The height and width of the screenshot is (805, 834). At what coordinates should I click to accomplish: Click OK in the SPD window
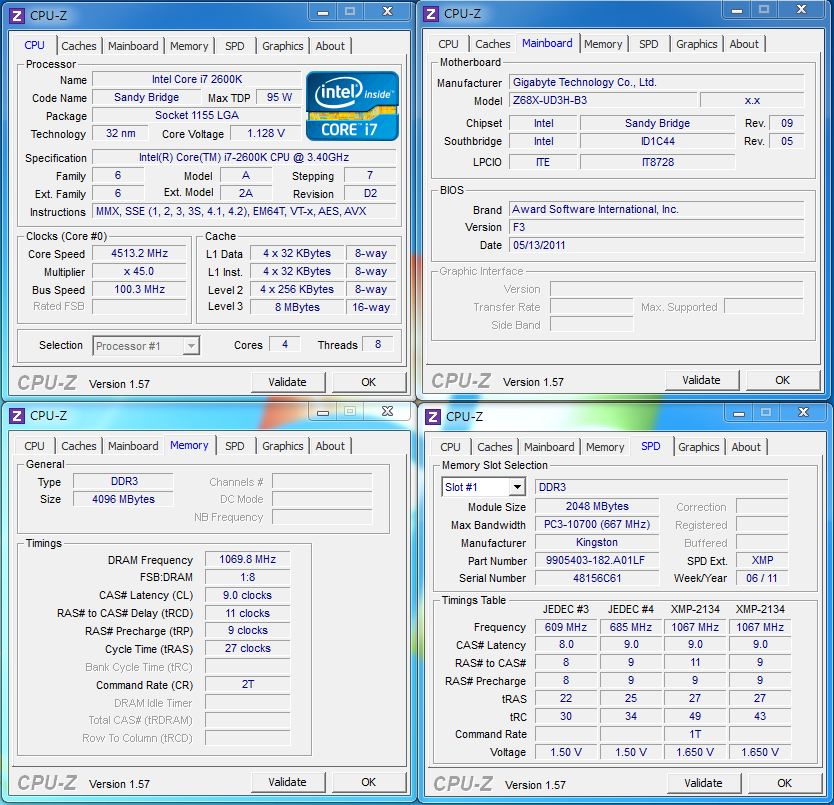[x=784, y=783]
